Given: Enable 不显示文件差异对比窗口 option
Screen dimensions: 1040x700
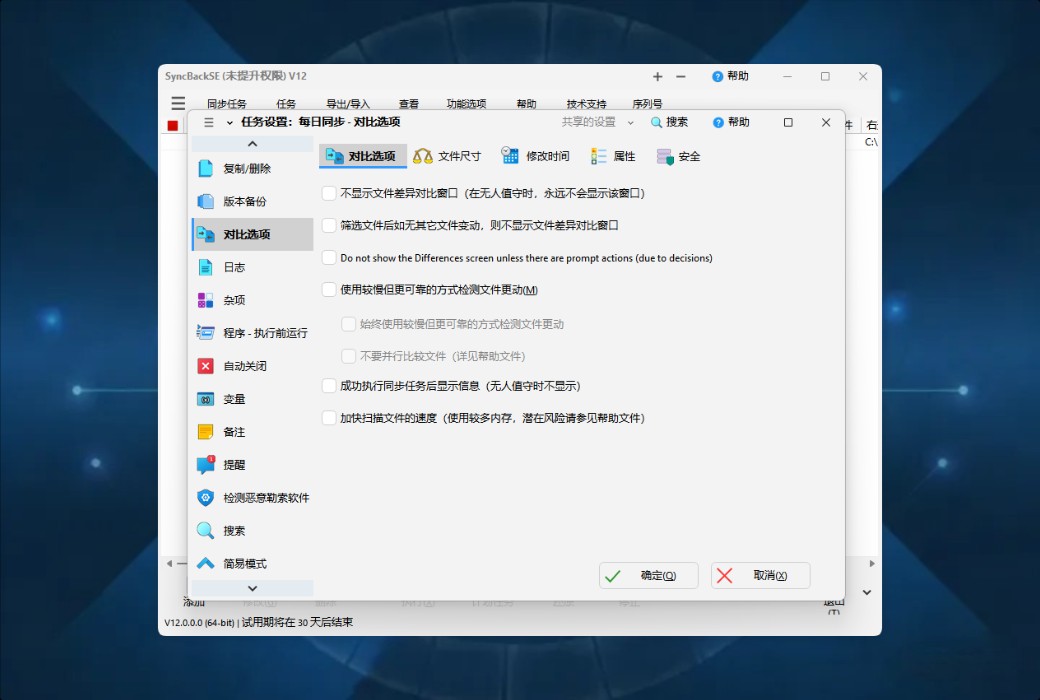Looking at the screenshot, I should point(329,194).
